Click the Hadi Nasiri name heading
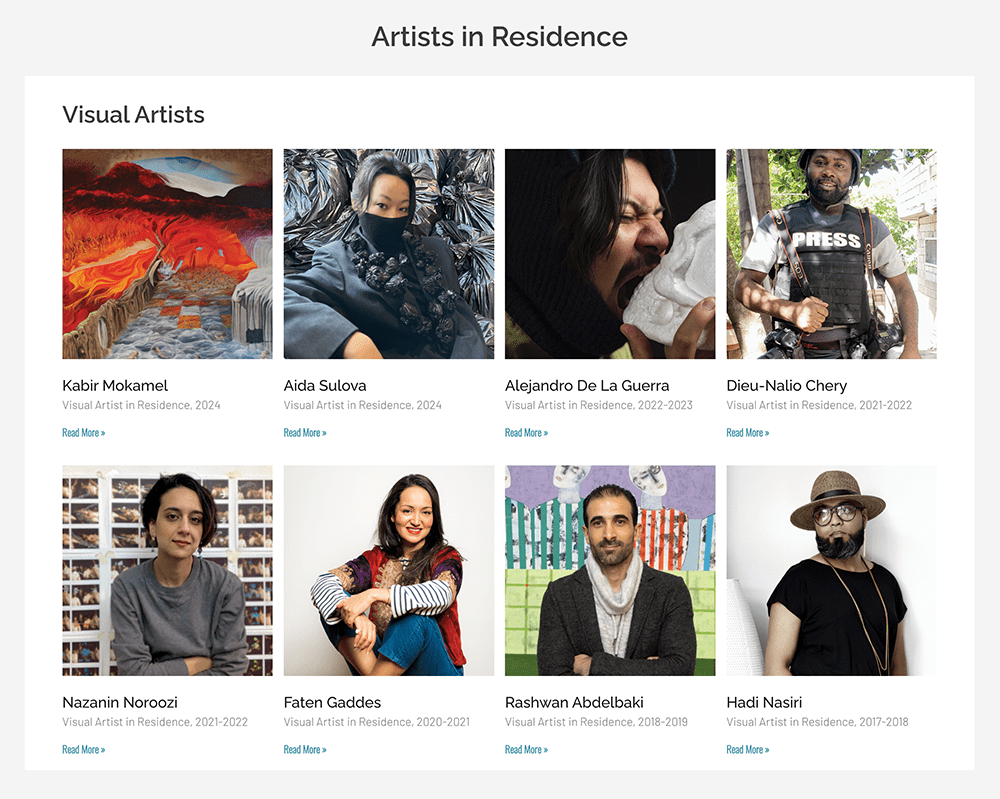The height and width of the screenshot is (799, 1000). pyautogui.click(x=764, y=703)
